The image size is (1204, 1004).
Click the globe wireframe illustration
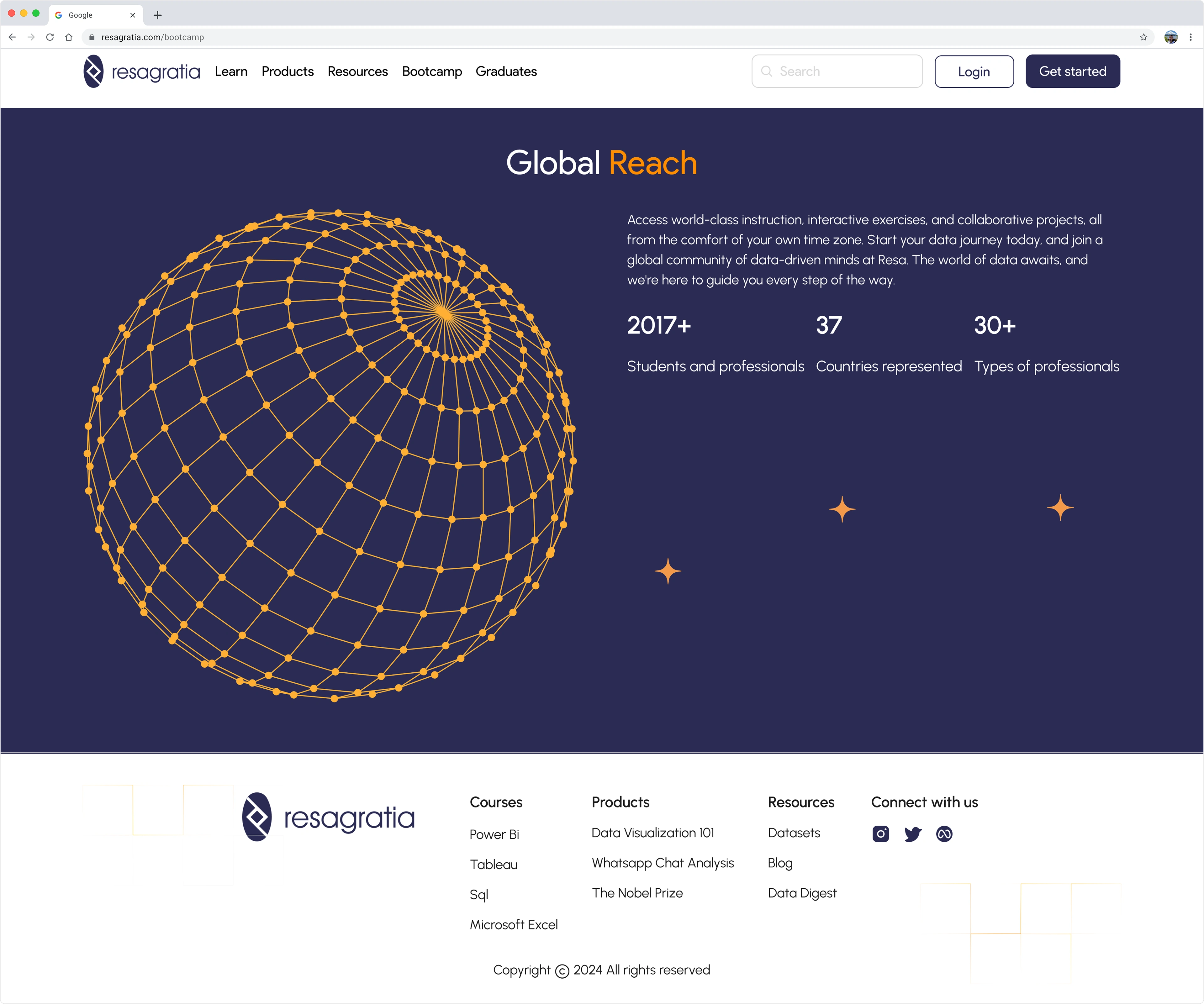coord(330,455)
